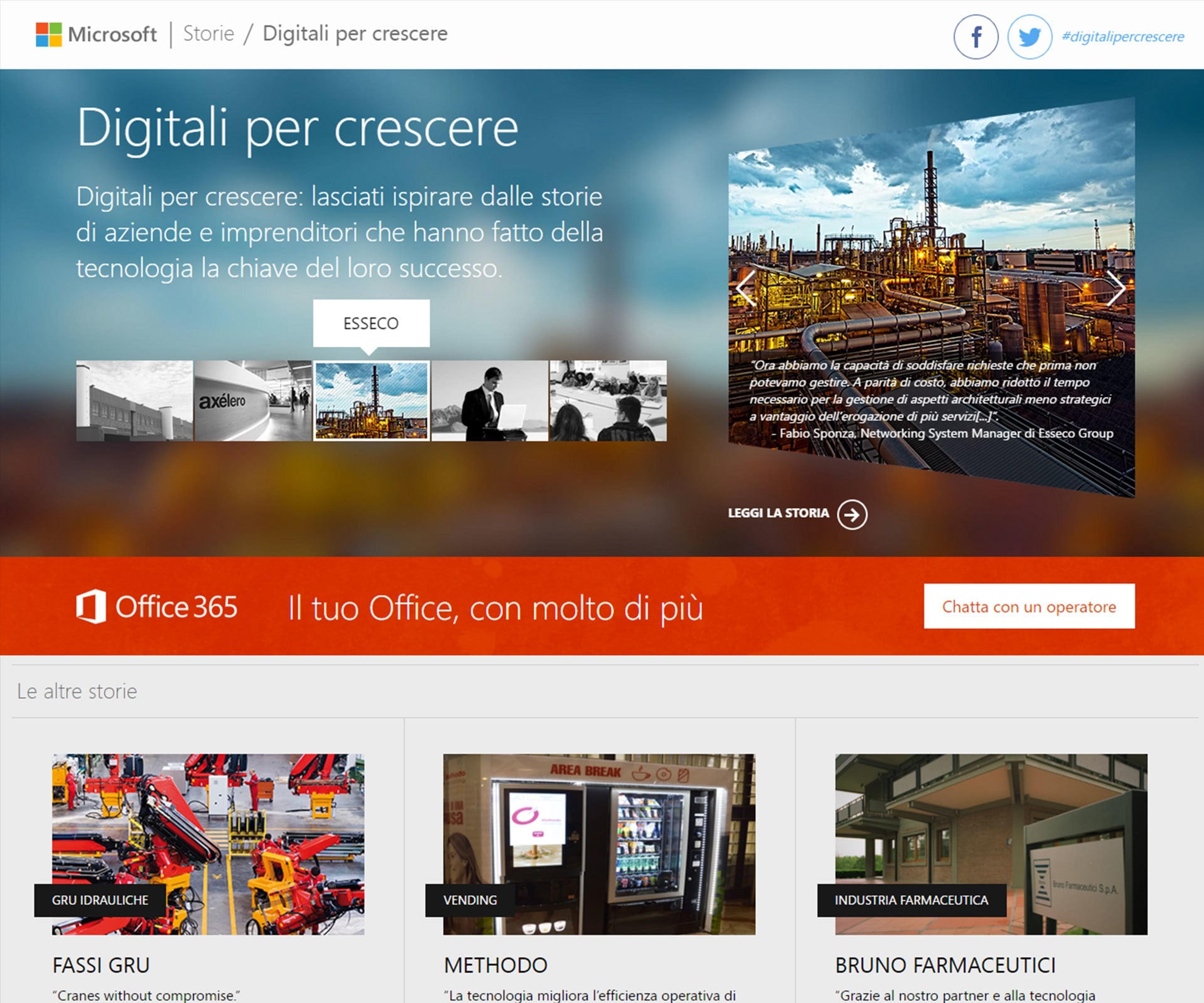Click the INDUSTRIA FARMACEUTICA category label
The height and width of the screenshot is (1003, 1204).
click(911, 901)
